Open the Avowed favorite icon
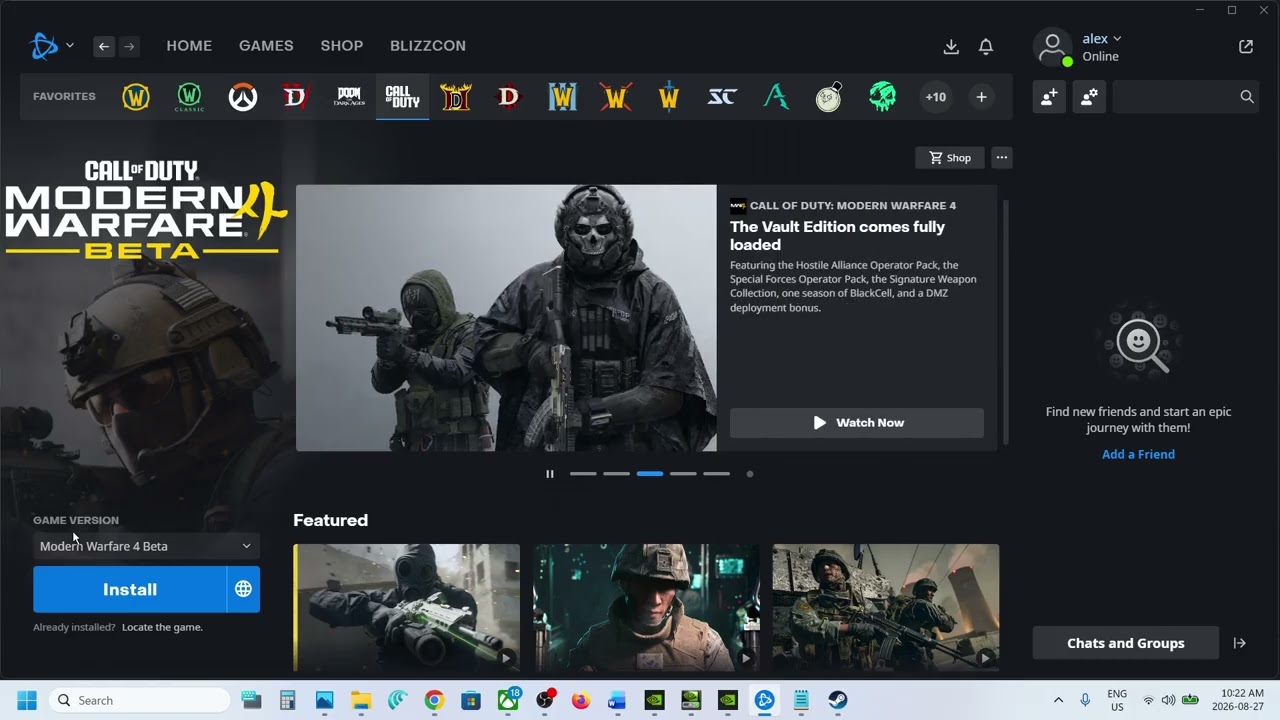1280x720 pixels. click(776, 97)
